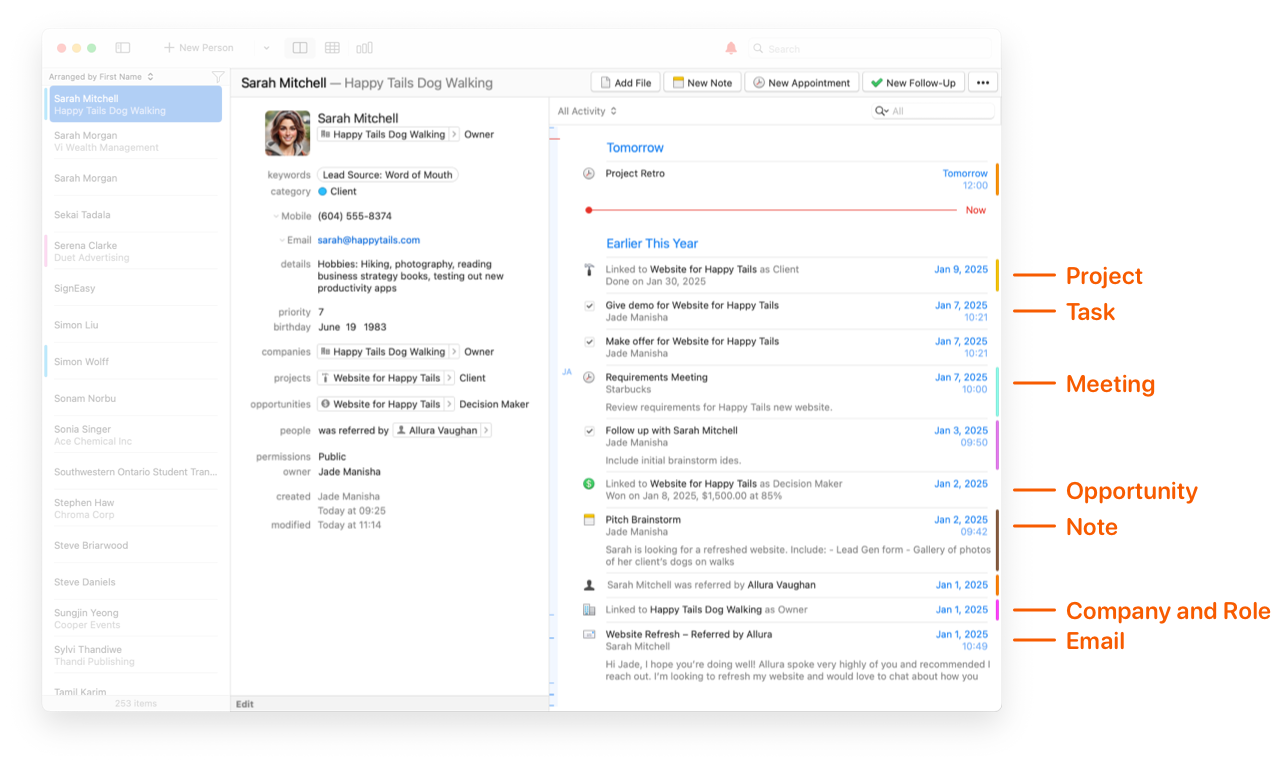Select Stephen Haw contact
This screenshot has height=767, width=1282.
point(134,508)
